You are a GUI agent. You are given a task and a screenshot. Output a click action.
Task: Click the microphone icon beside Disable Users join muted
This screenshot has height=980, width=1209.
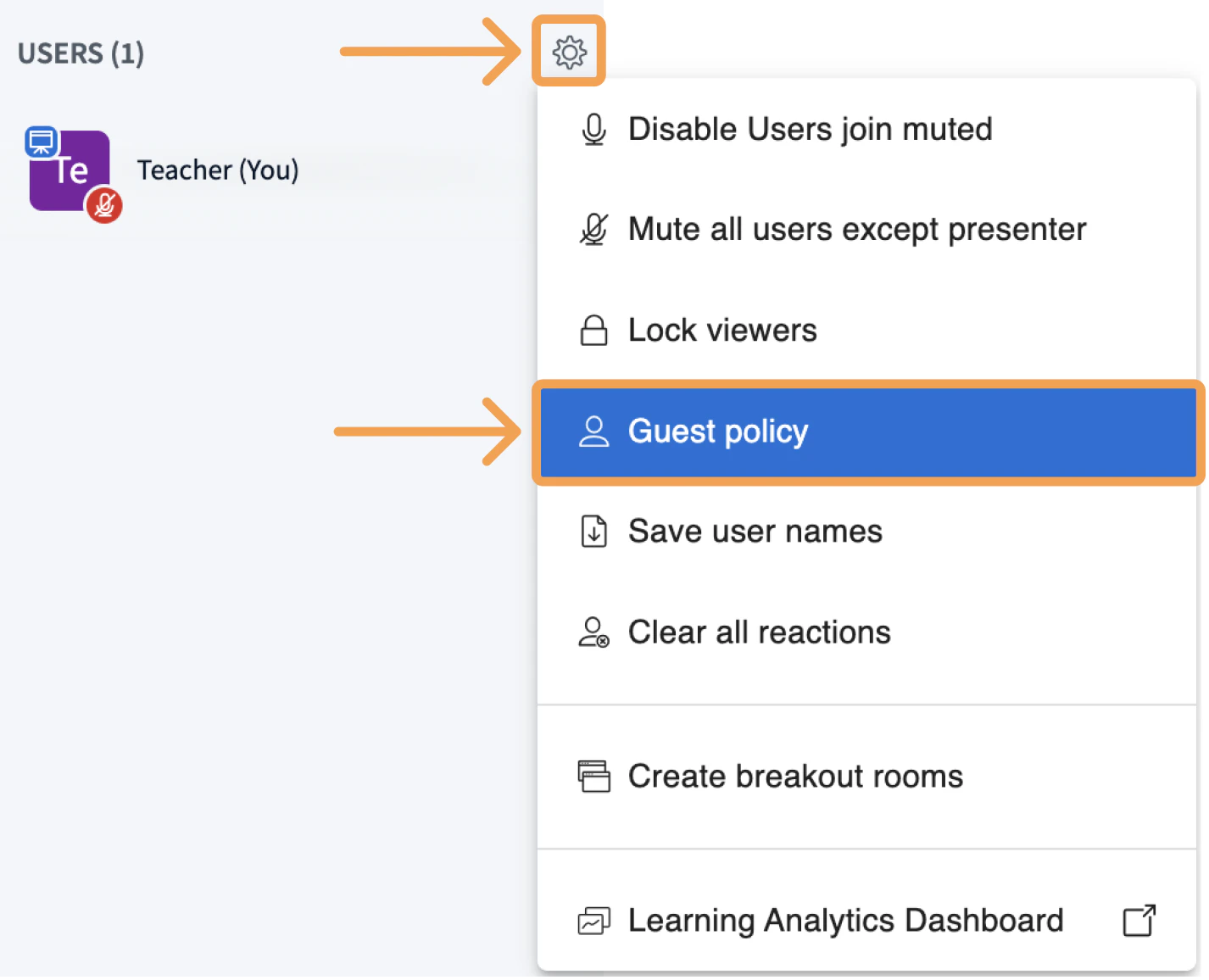point(593,130)
